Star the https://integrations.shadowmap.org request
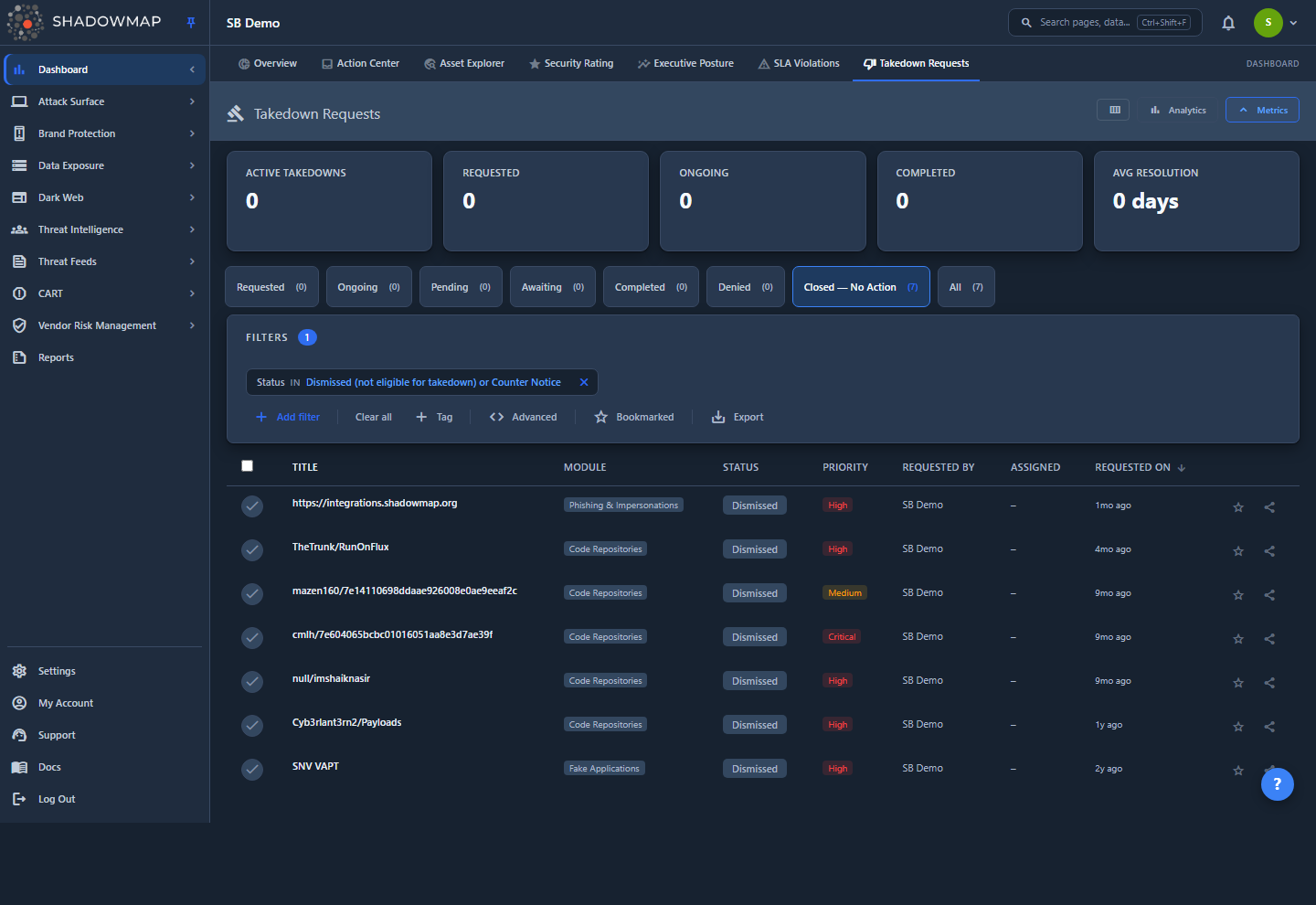1316x905 pixels. (x=1238, y=507)
